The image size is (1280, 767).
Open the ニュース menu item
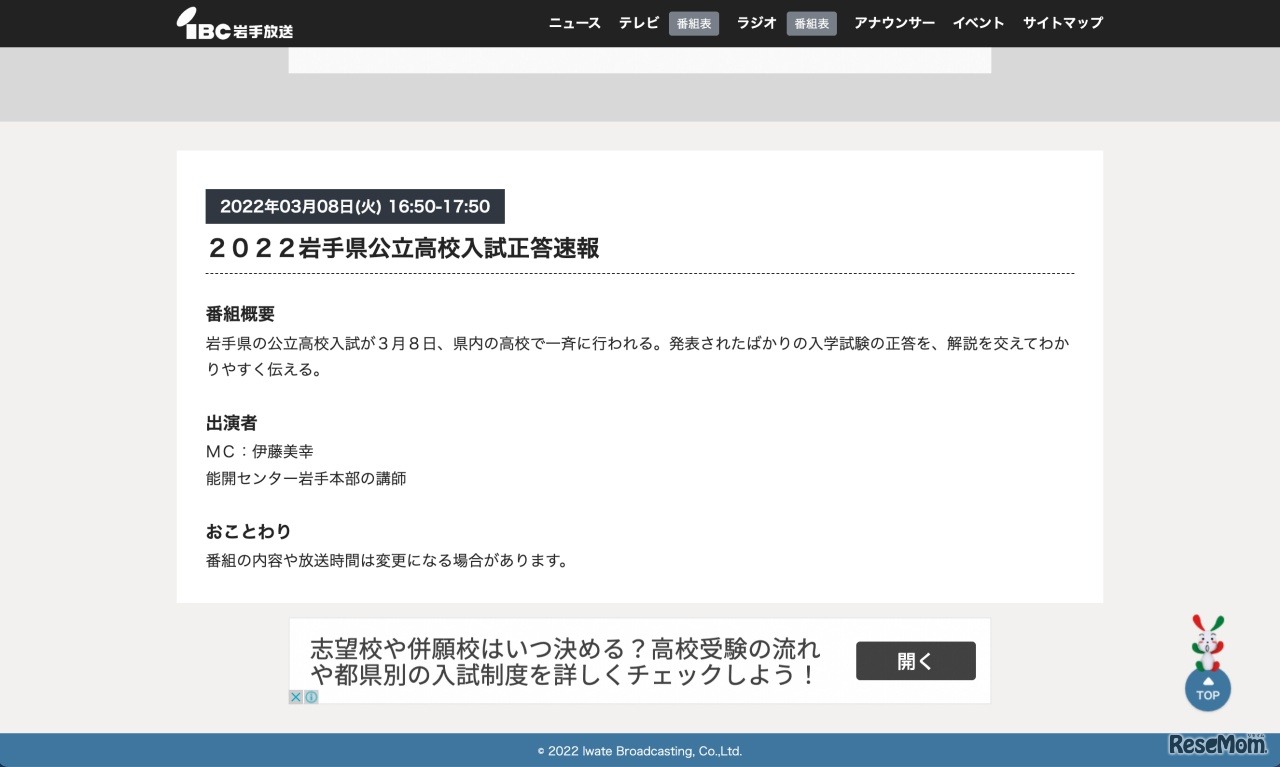coord(573,22)
